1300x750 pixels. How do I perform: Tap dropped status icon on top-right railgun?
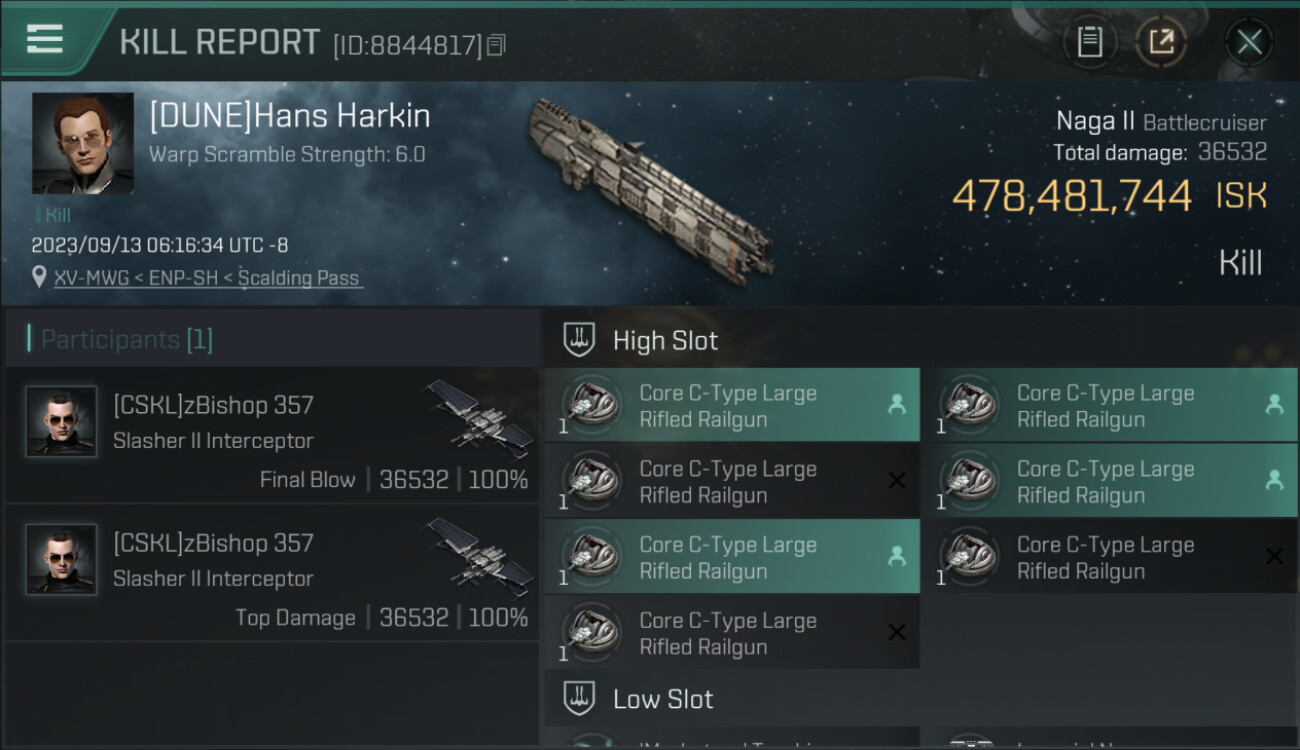[1274, 404]
